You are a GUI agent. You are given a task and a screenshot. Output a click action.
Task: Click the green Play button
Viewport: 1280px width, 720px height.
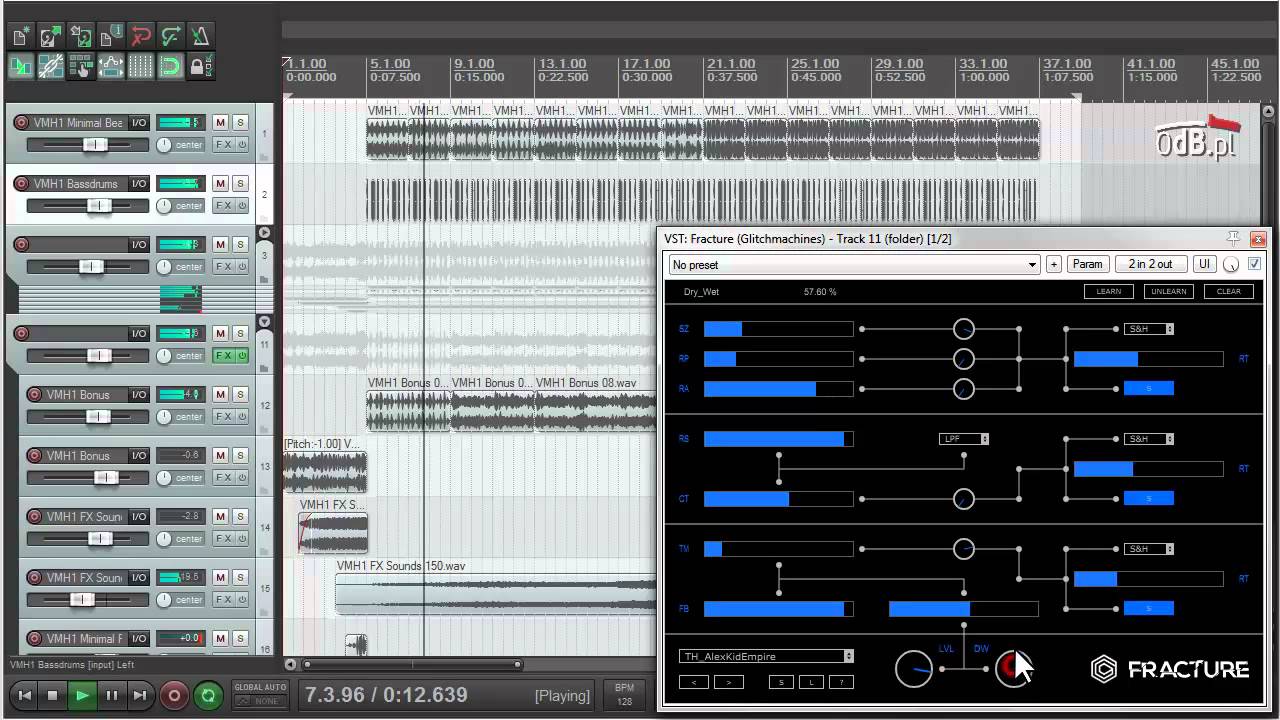click(x=82, y=695)
